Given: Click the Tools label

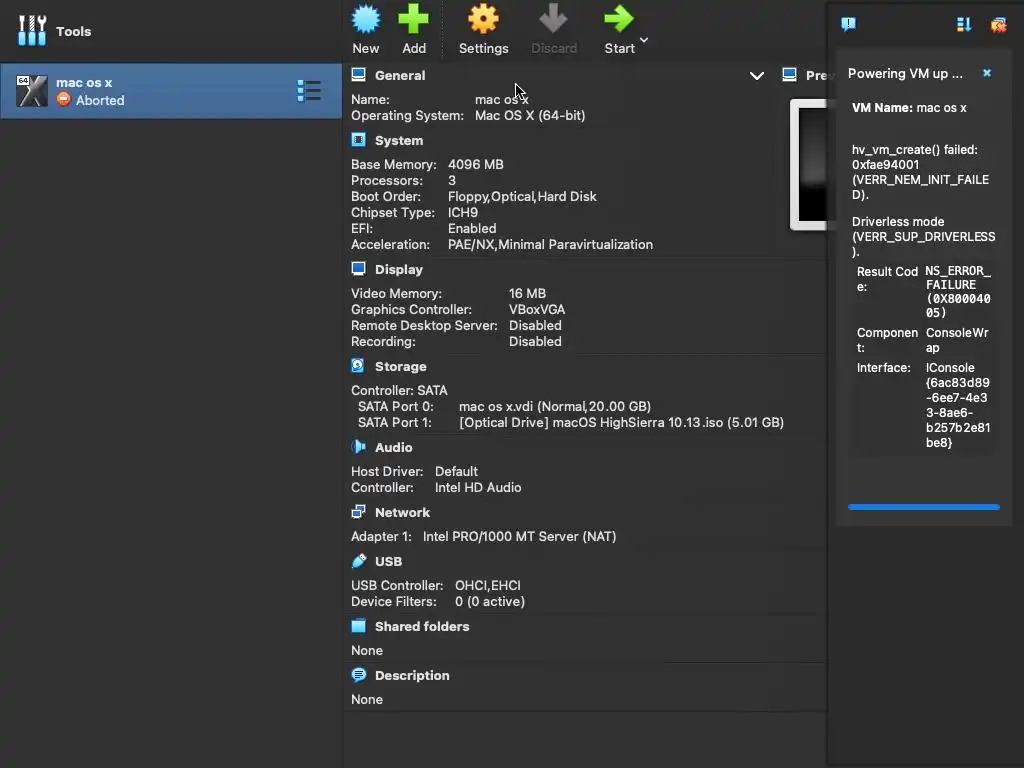Looking at the screenshot, I should [73, 31].
